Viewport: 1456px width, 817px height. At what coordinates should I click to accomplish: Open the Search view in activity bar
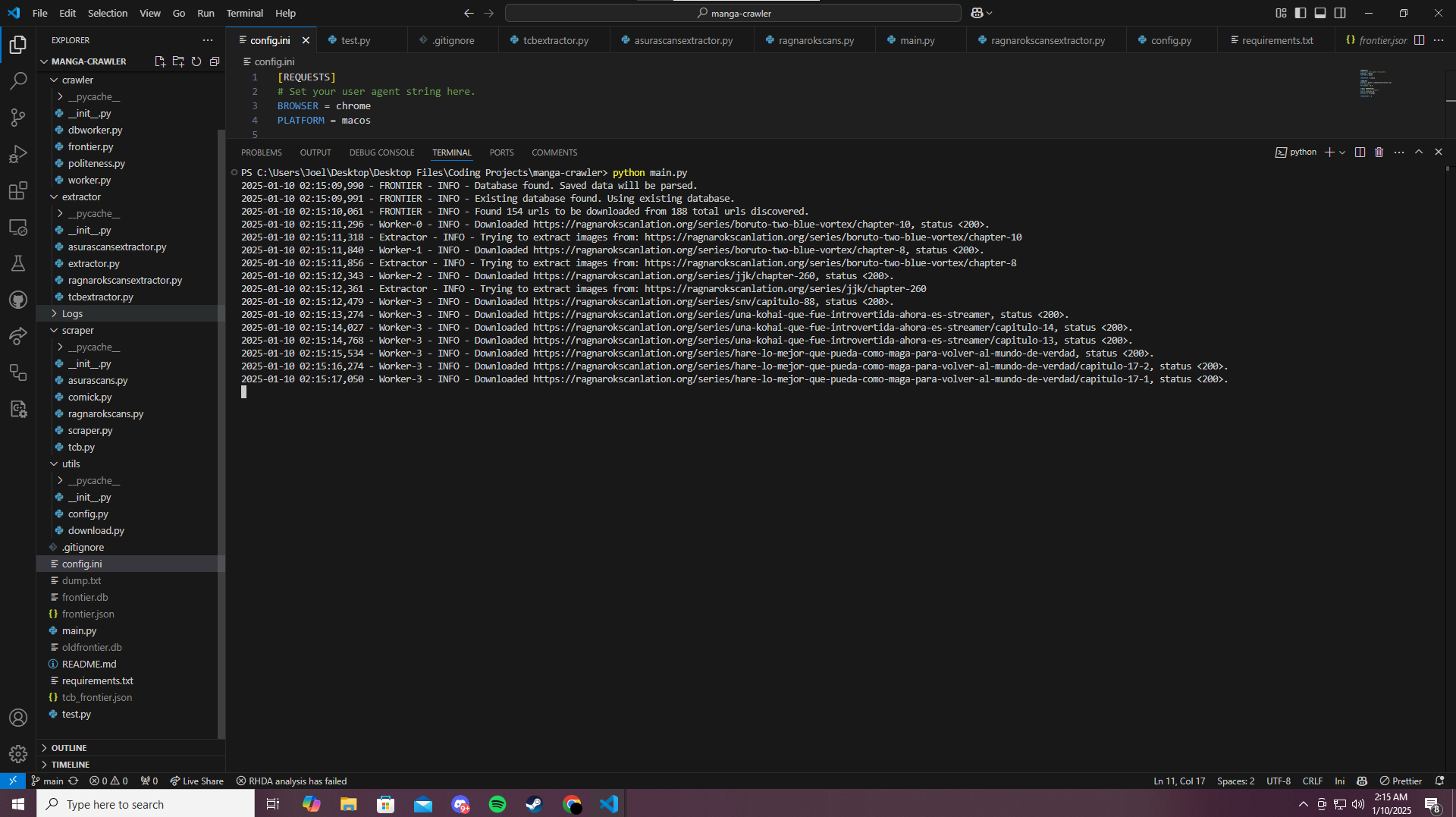[18, 81]
